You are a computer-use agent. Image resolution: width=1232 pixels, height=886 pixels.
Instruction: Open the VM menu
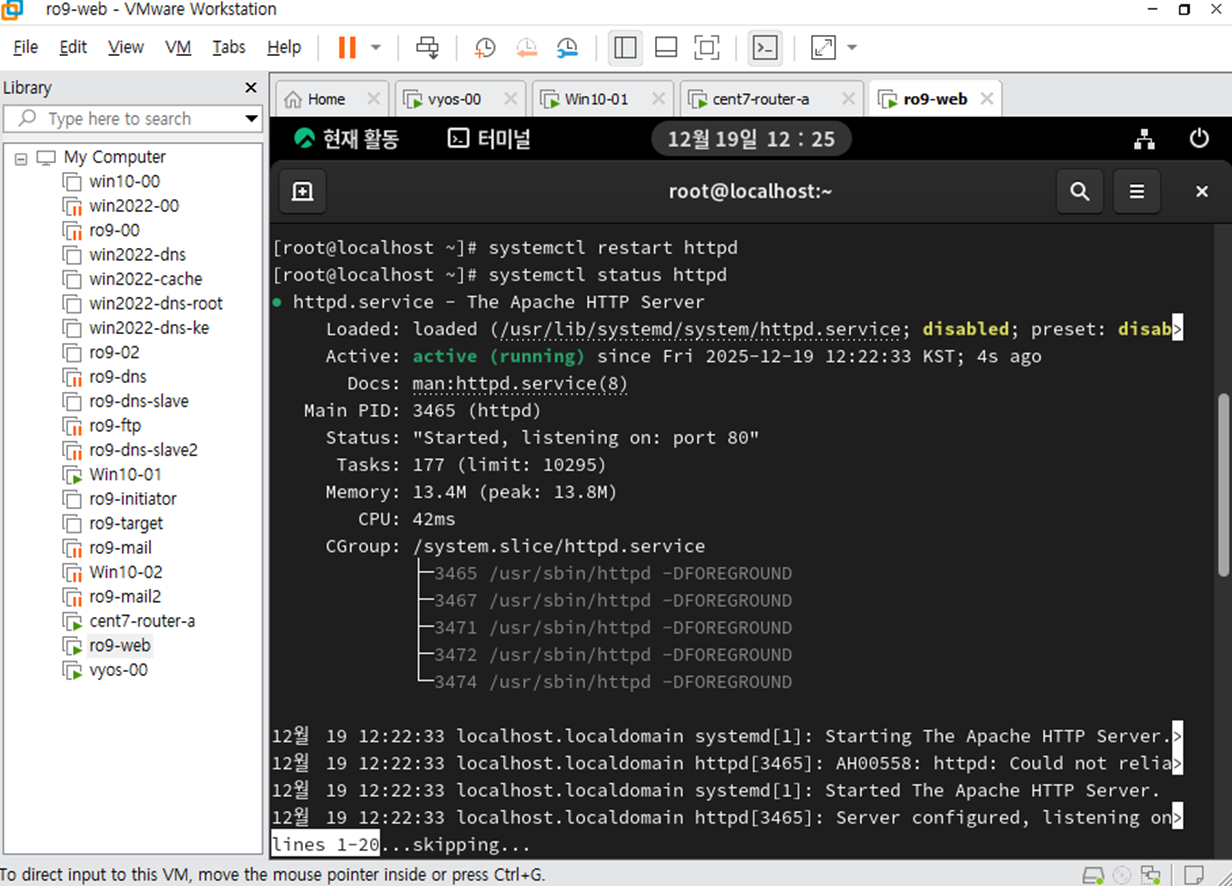coord(178,47)
